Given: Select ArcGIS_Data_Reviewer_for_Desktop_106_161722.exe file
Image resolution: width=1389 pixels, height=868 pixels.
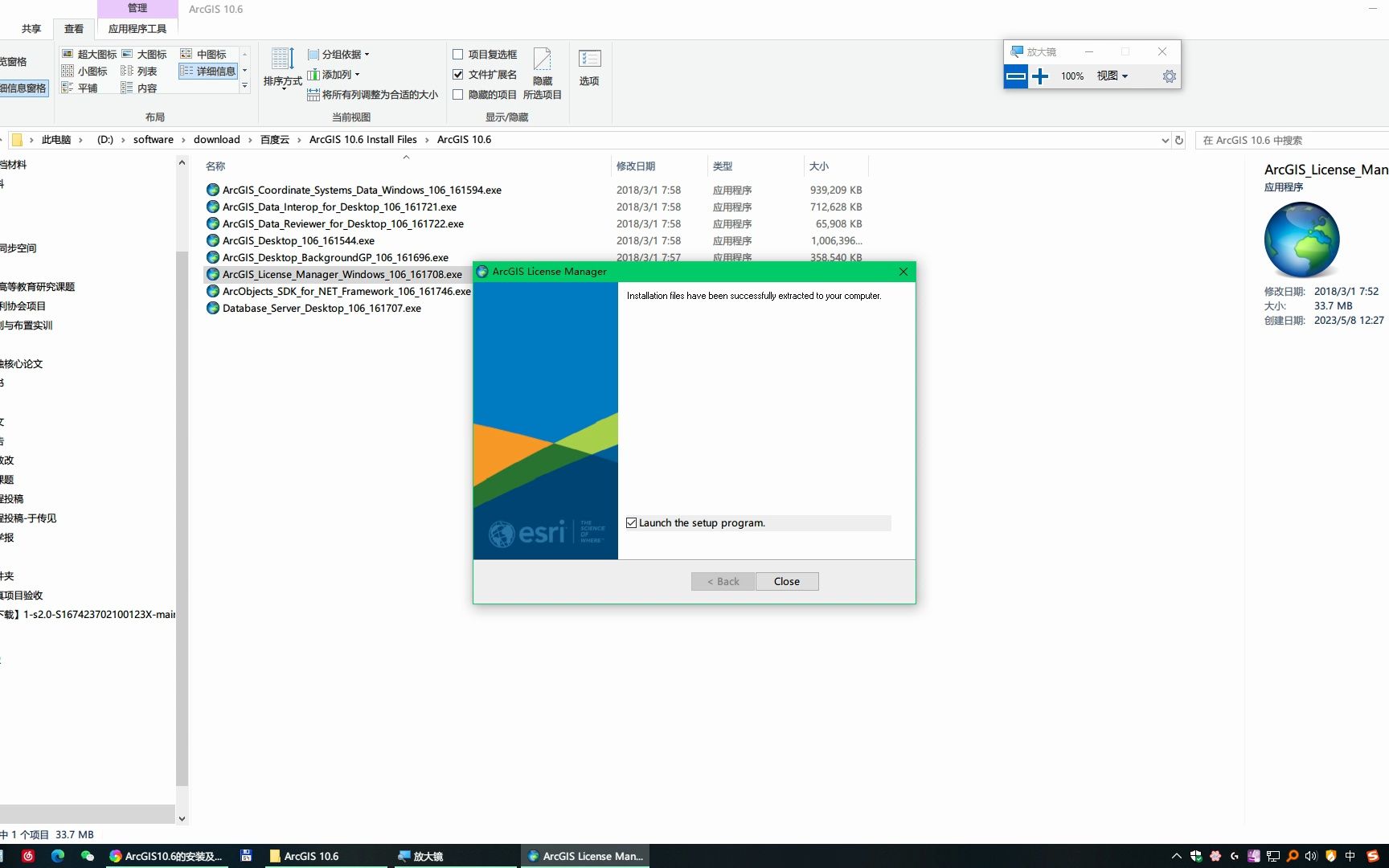Looking at the screenshot, I should tap(342, 223).
